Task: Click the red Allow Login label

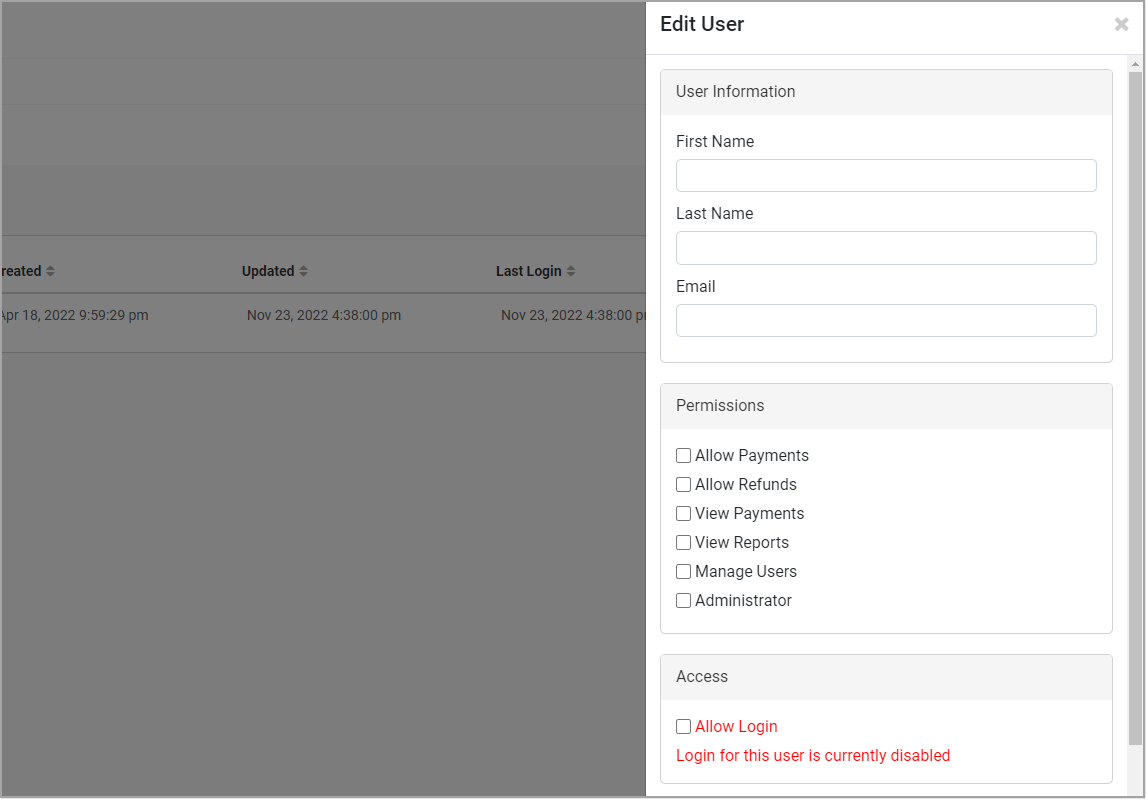Action: pyautogui.click(x=736, y=726)
